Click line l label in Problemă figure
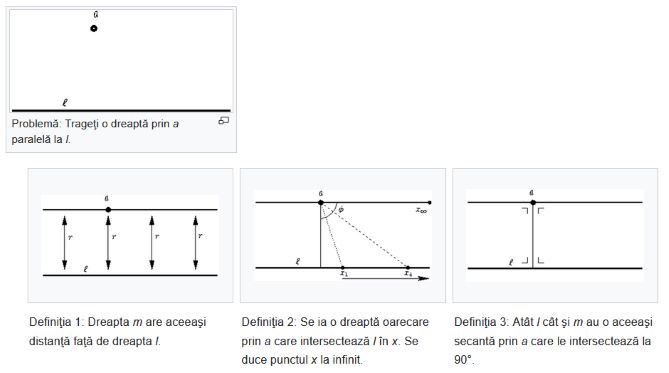 click(x=65, y=102)
